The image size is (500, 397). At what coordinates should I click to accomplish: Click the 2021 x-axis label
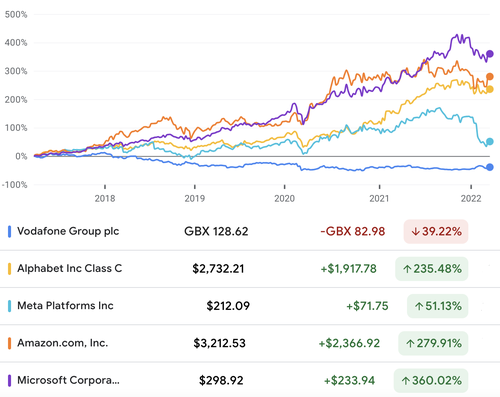(x=379, y=199)
